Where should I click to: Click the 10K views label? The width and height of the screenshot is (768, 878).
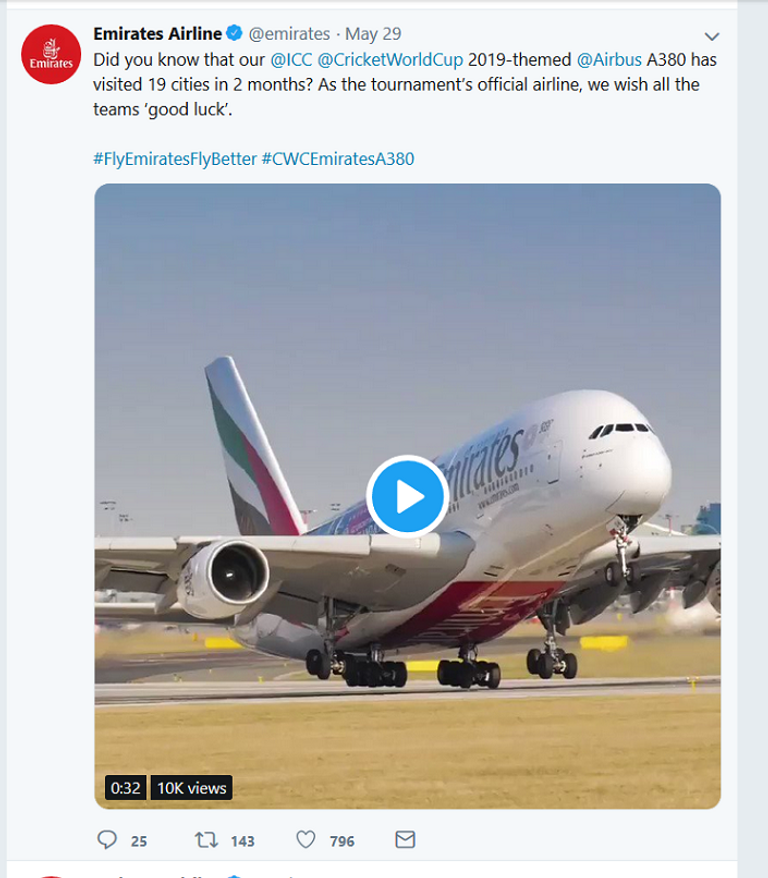pos(192,788)
